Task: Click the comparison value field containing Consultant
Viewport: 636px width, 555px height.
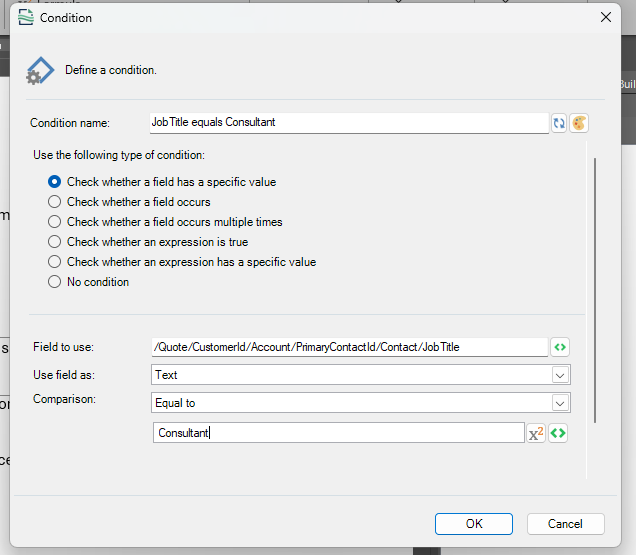Action: click(x=339, y=433)
